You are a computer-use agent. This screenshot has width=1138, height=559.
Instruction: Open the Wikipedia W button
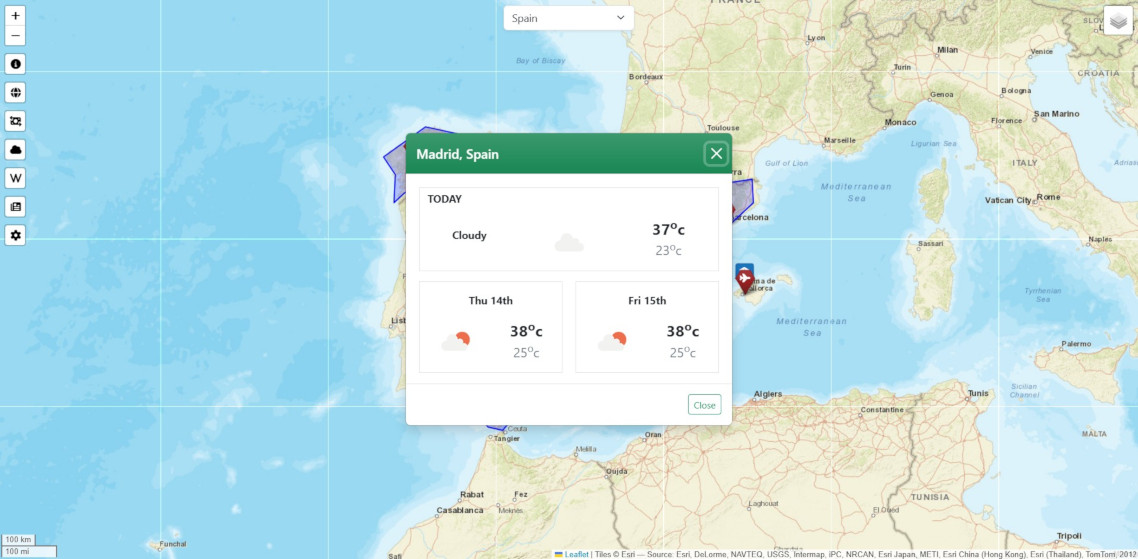tap(15, 178)
